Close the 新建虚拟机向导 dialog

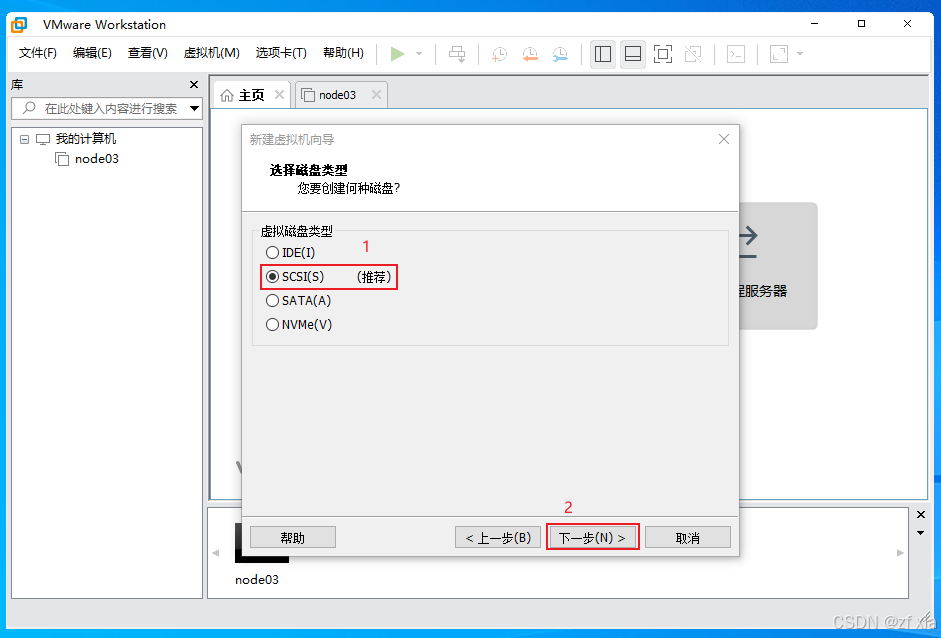(724, 139)
